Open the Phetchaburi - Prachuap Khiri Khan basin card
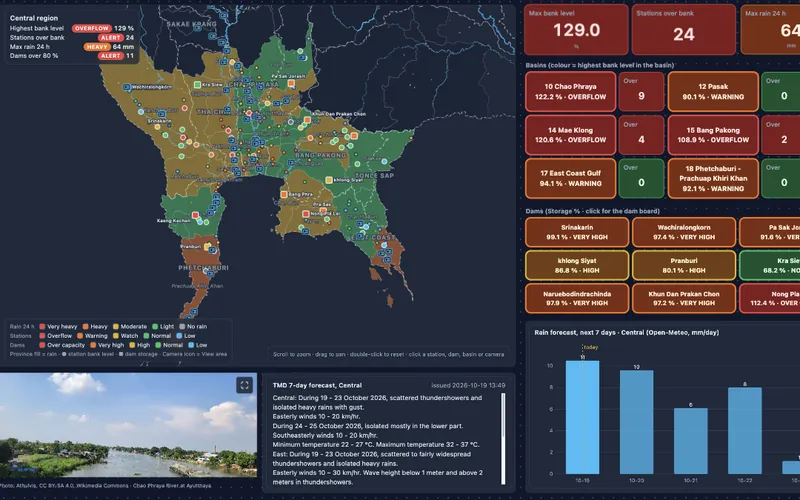This screenshot has width=800, height=500. [x=713, y=179]
